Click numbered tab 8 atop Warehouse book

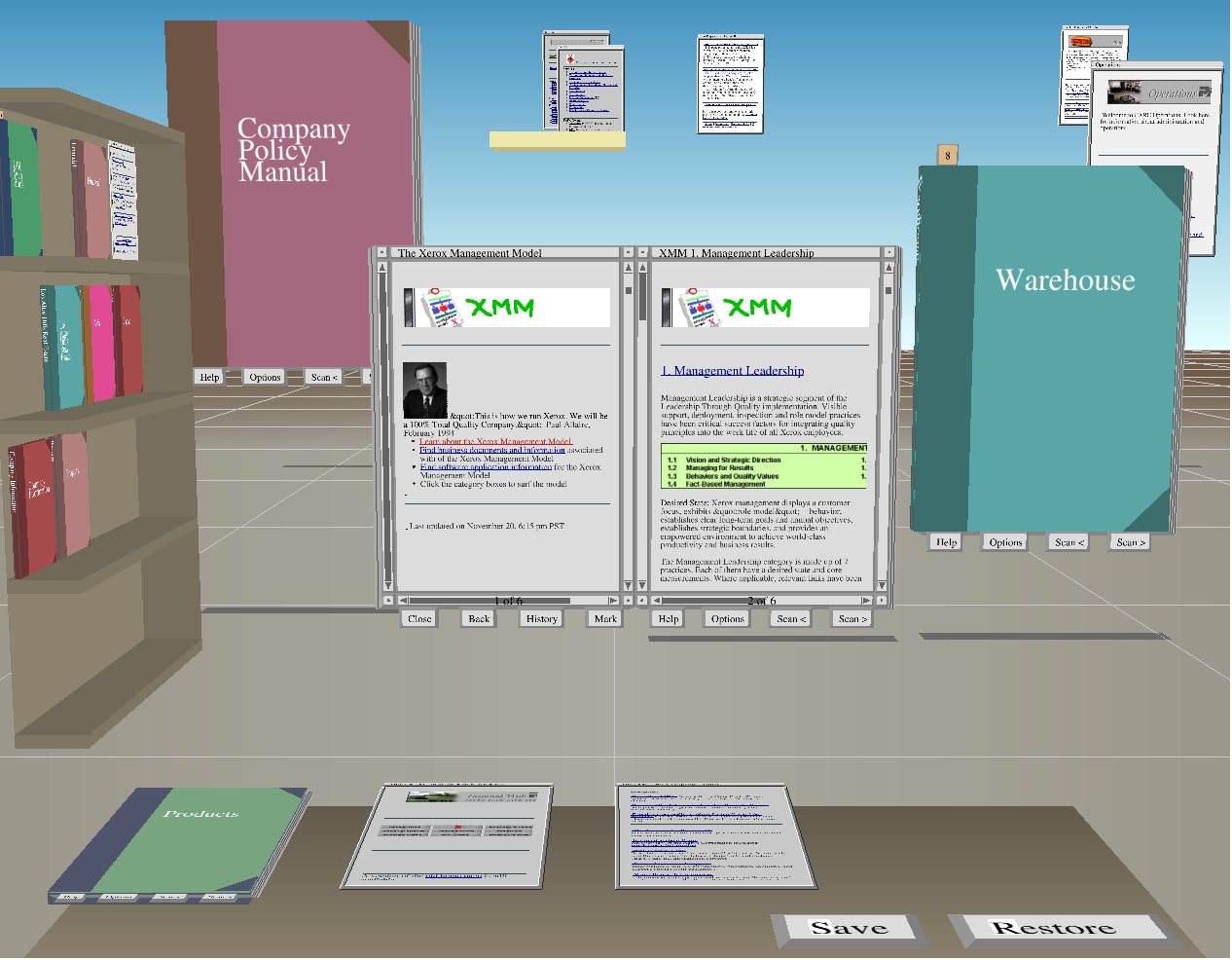click(947, 155)
